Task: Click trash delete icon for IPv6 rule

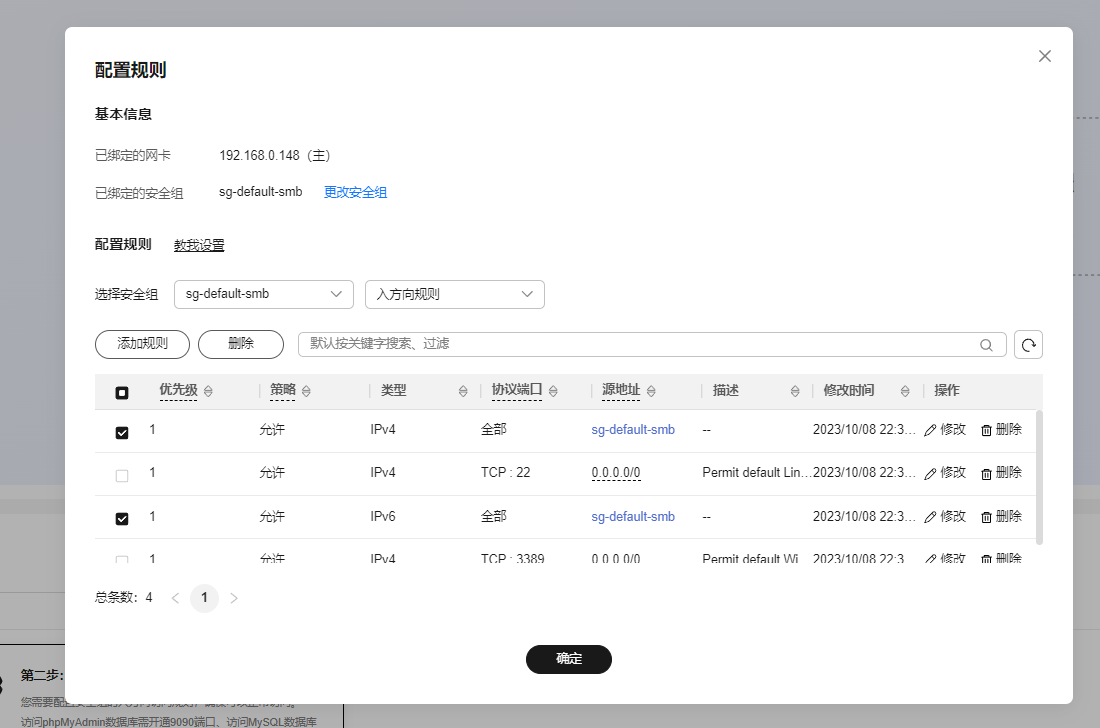Action: coord(986,517)
